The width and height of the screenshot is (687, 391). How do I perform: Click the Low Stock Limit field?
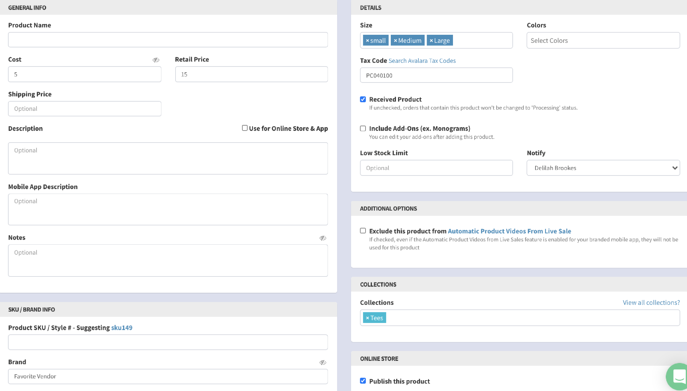[436, 168]
